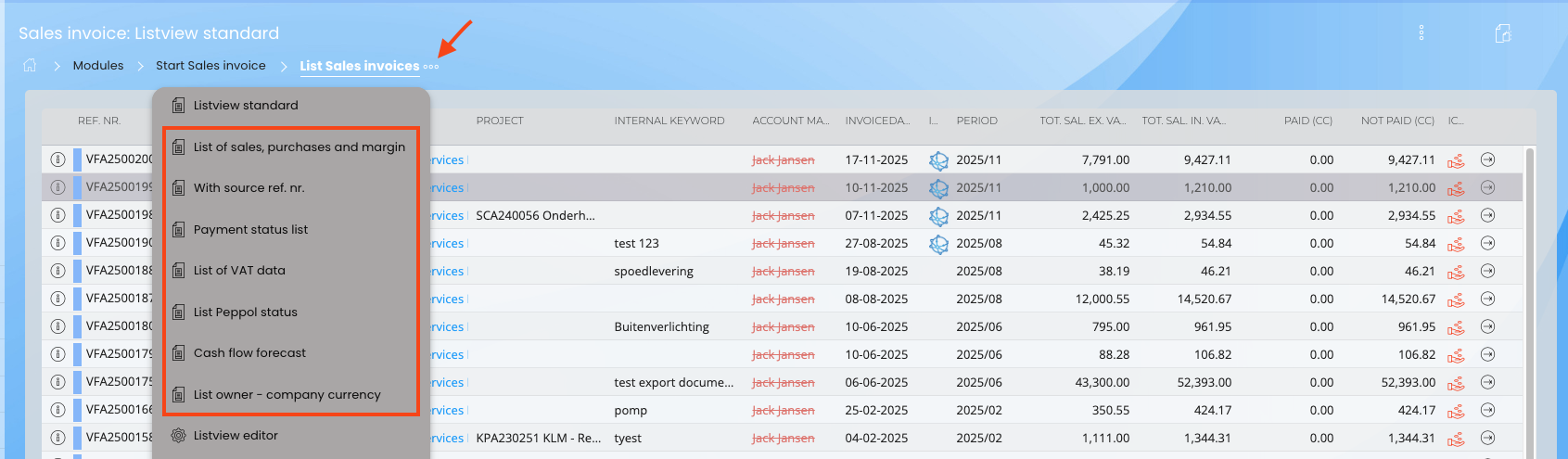Click the home icon in the breadcrumb
This screenshot has width=1568, height=459.
[x=30, y=65]
